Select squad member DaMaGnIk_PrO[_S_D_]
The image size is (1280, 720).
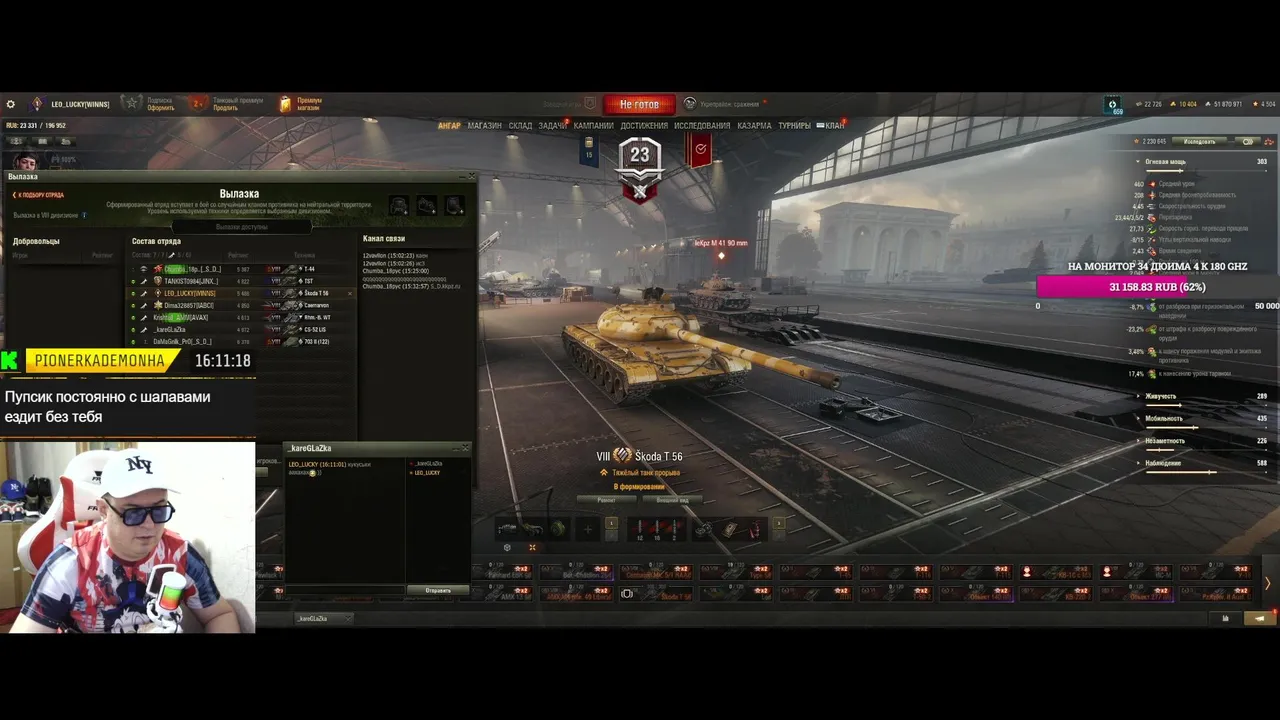tap(242, 341)
